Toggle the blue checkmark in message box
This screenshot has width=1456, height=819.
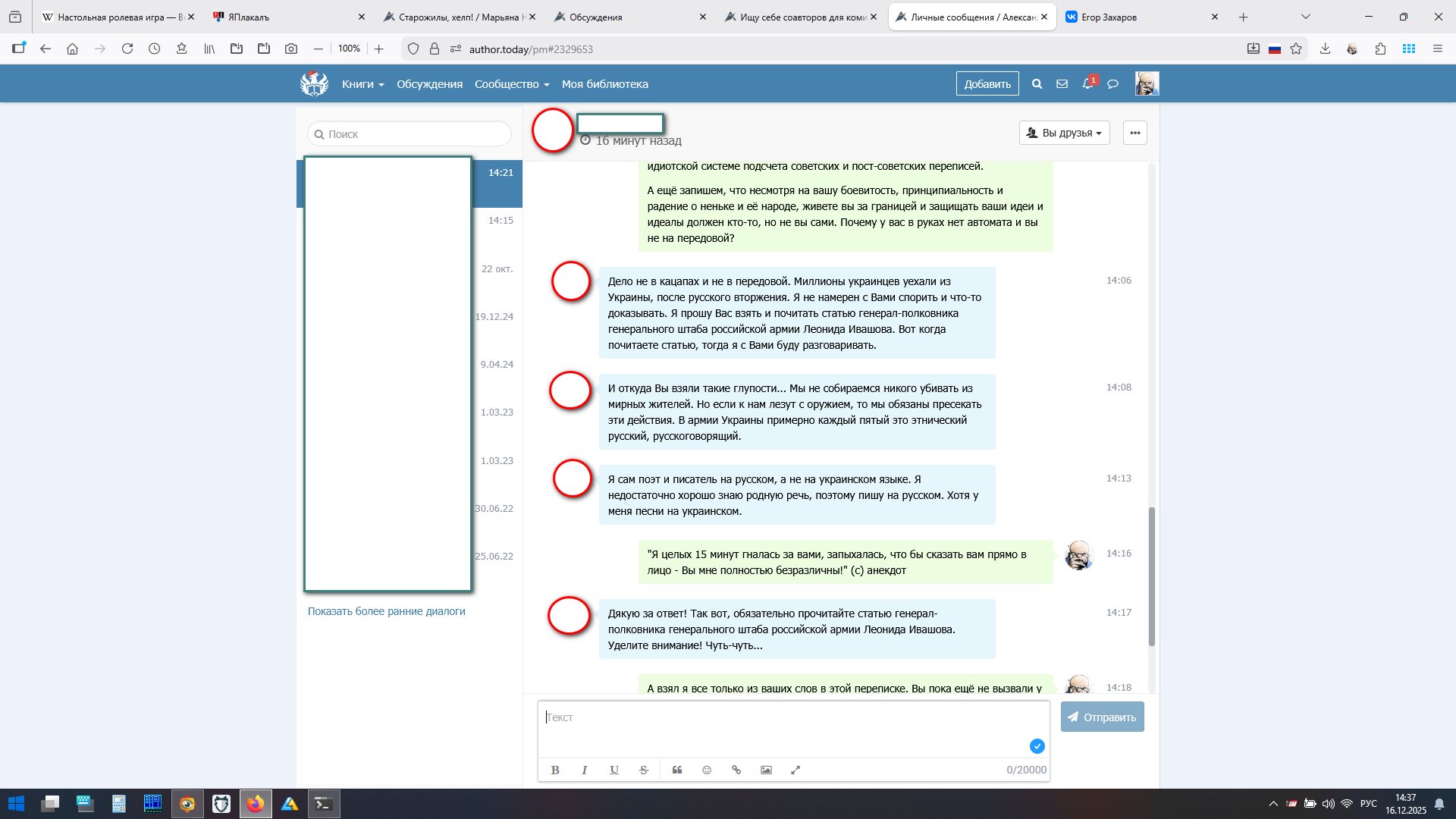[x=1037, y=746]
